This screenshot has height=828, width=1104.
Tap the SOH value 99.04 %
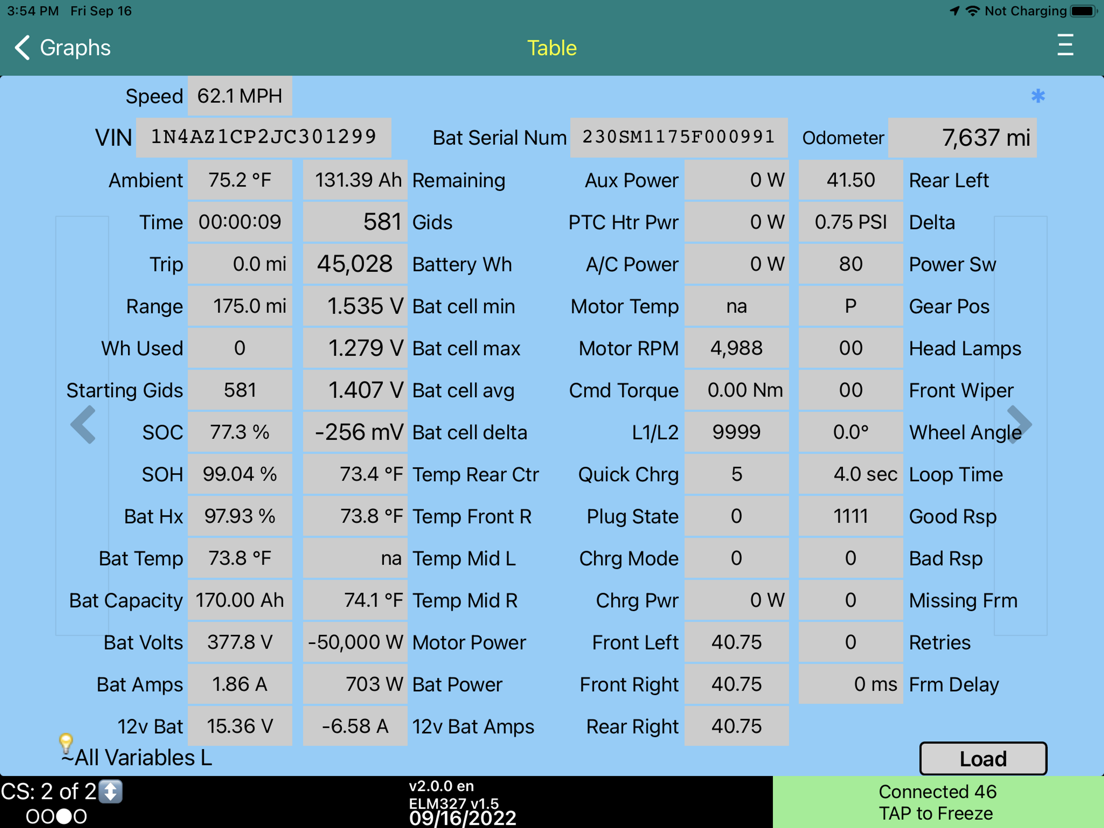point(240,474)
